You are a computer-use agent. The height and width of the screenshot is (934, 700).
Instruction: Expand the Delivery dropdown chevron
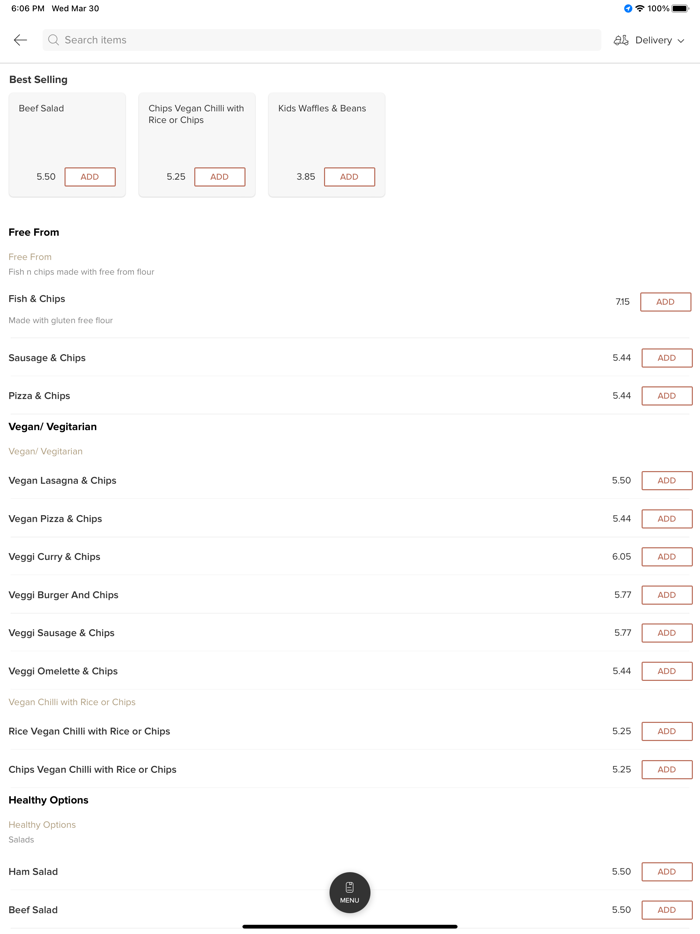tap(681, 41)
